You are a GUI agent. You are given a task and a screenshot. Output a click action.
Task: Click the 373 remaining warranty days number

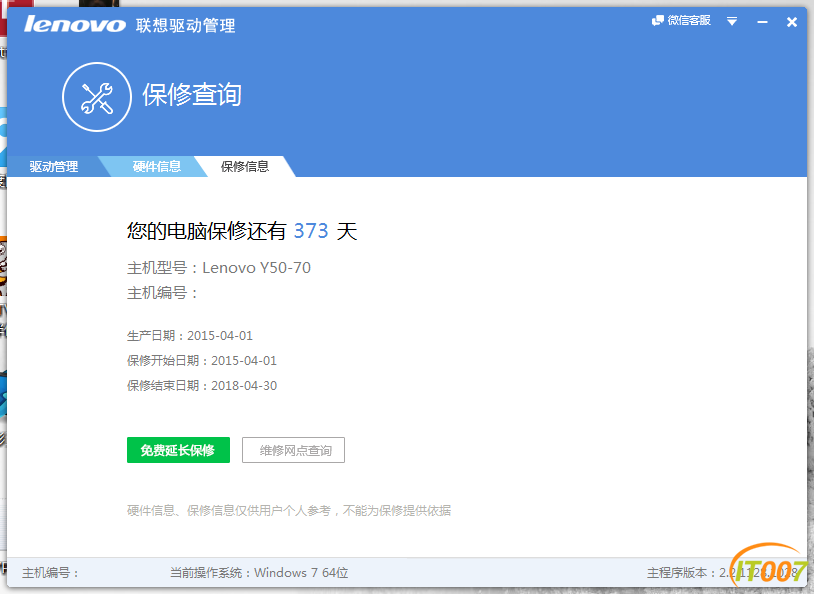(x=311, y=231)
